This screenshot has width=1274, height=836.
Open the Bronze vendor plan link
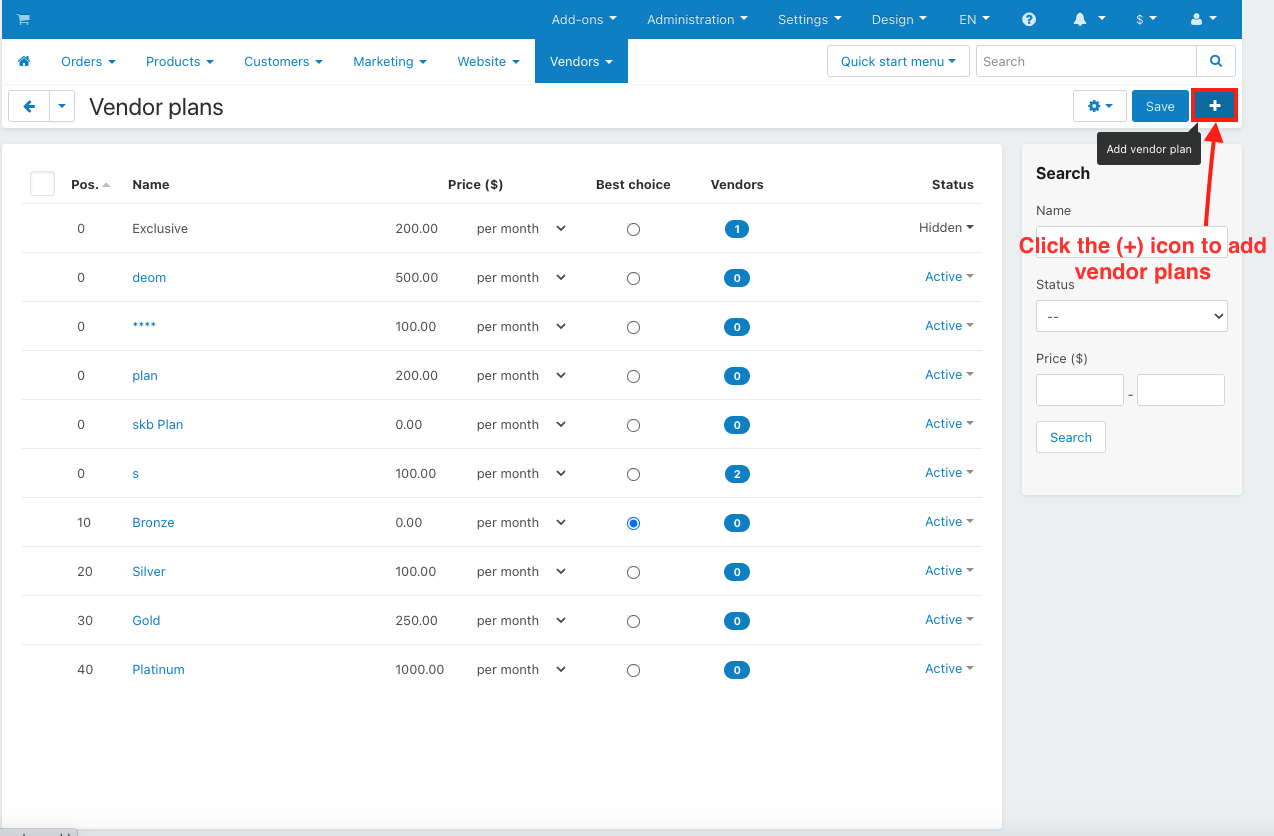click(153, 523)
